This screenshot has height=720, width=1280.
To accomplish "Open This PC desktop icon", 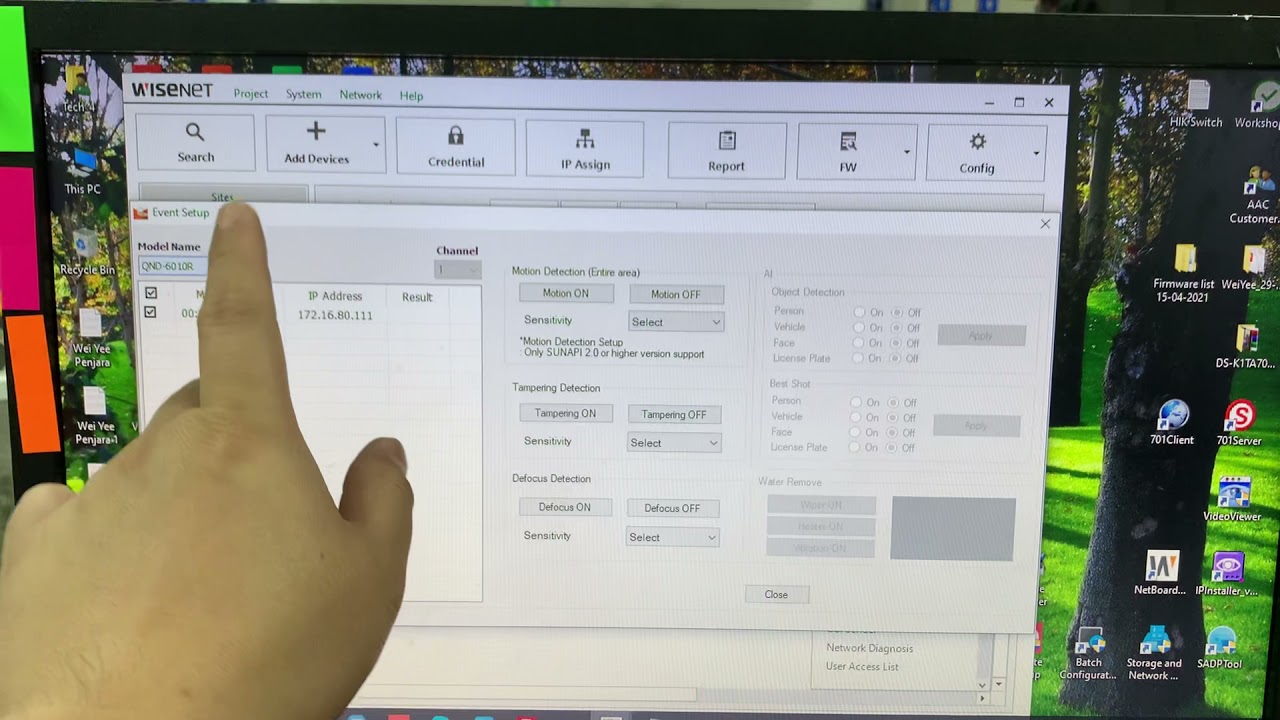I will [82, 172].
